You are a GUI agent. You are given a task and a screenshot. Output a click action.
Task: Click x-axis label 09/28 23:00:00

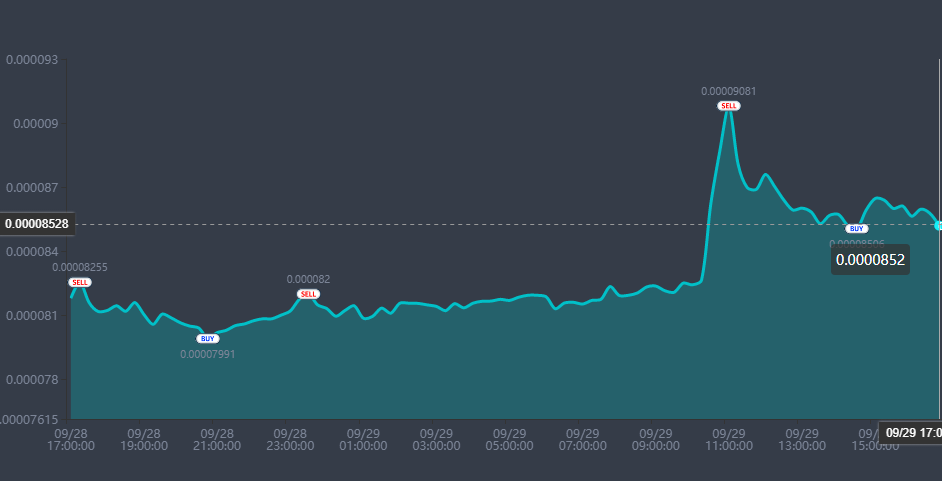[x=290, y=440]
